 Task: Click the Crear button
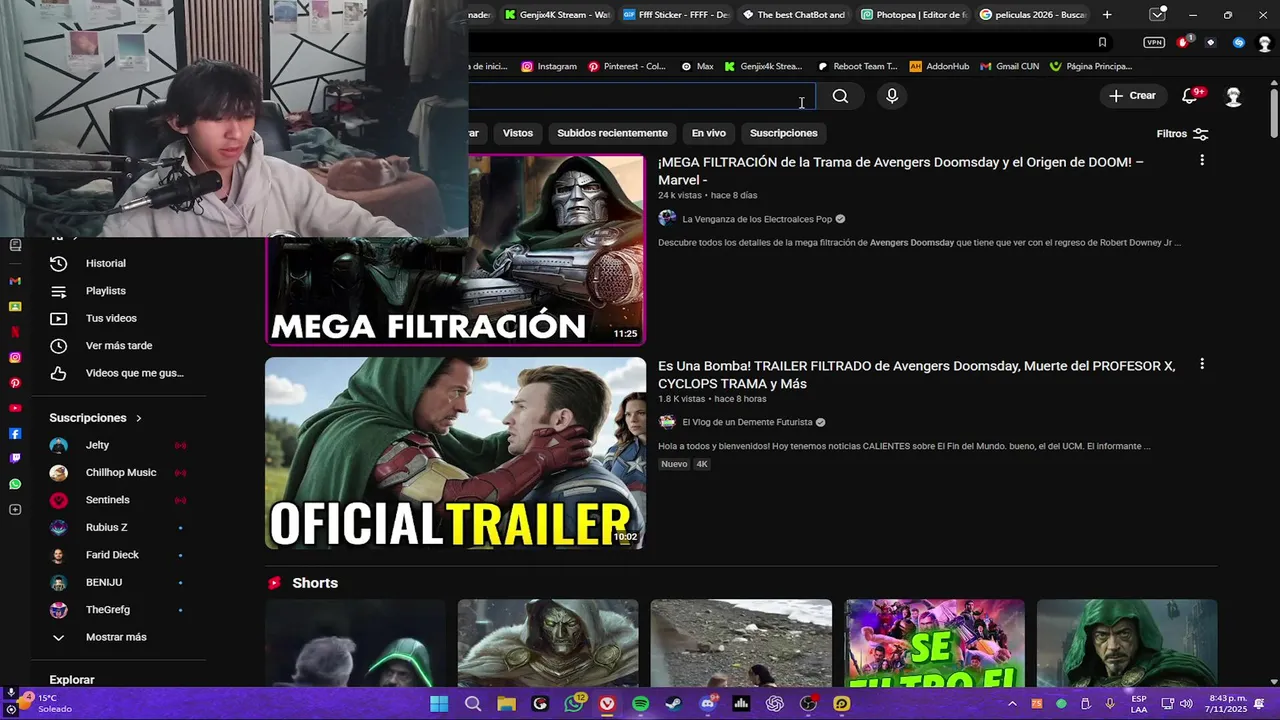pos(1132,96)
